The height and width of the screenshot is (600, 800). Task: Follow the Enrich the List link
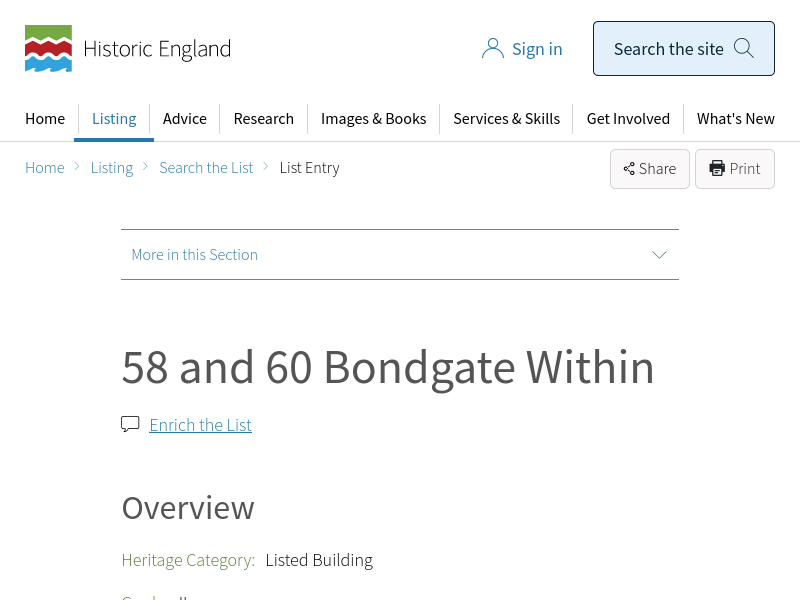(x=200, y=425)
